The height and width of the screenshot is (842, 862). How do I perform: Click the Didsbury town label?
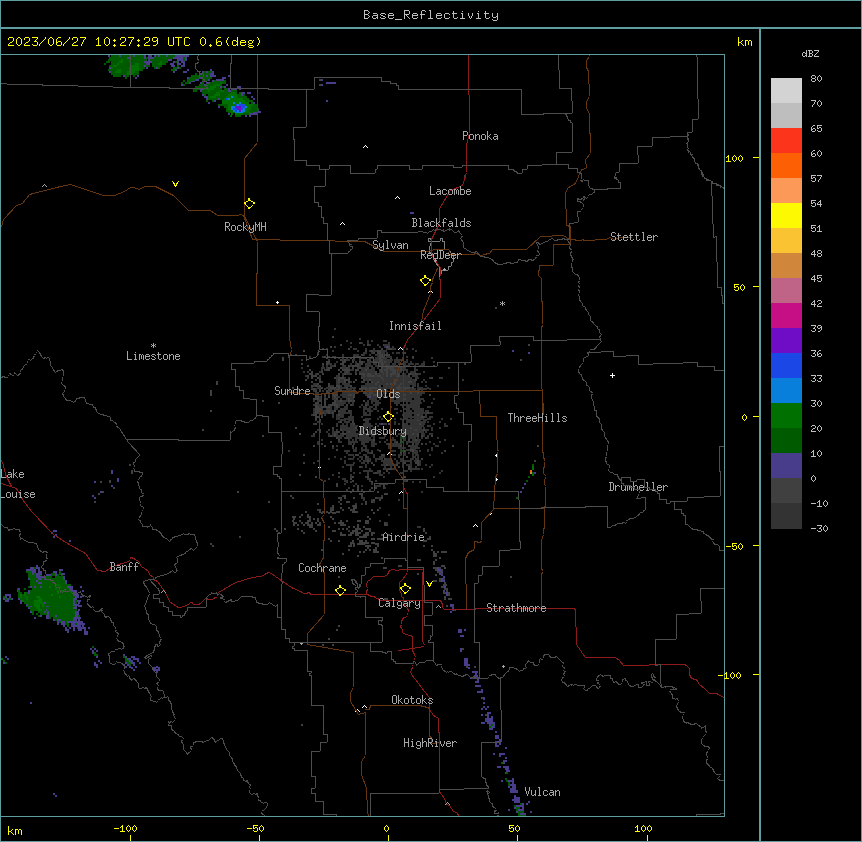coord(383,431)
